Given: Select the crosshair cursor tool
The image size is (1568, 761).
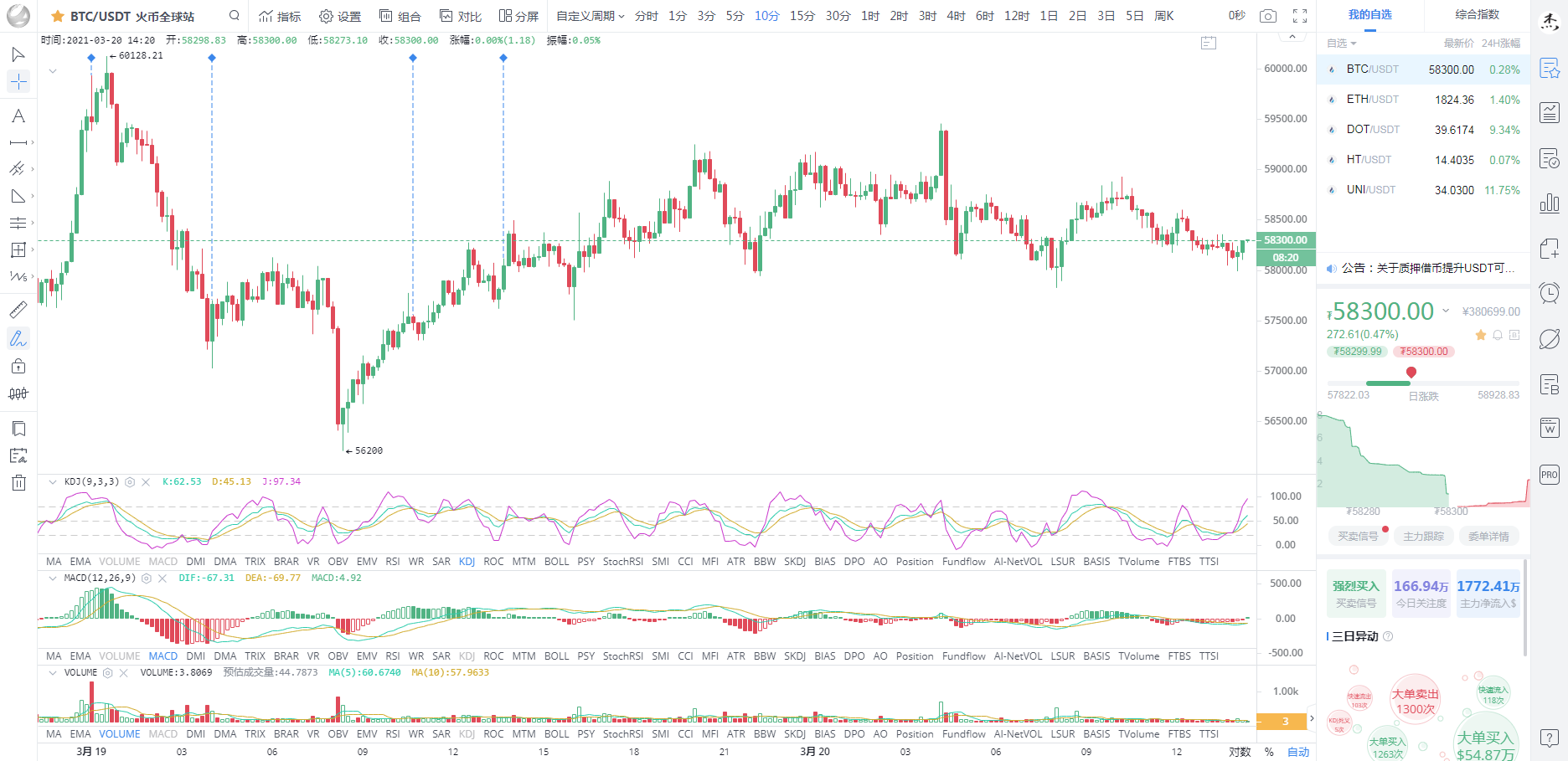Looking at the screenshot, I should click(18, 81).
